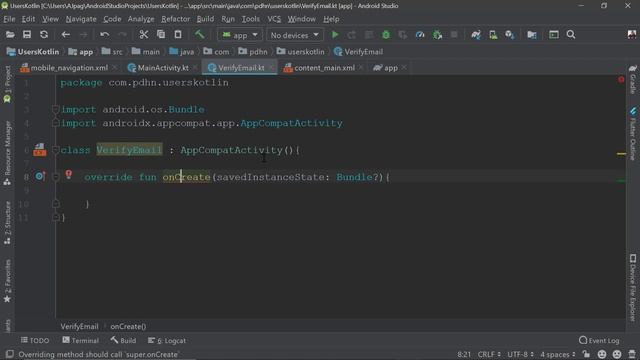The height and width of the screenshot is (360, 640).
Task: Close the VerifyEmail.kt tab
Action: tap(271, 68)
